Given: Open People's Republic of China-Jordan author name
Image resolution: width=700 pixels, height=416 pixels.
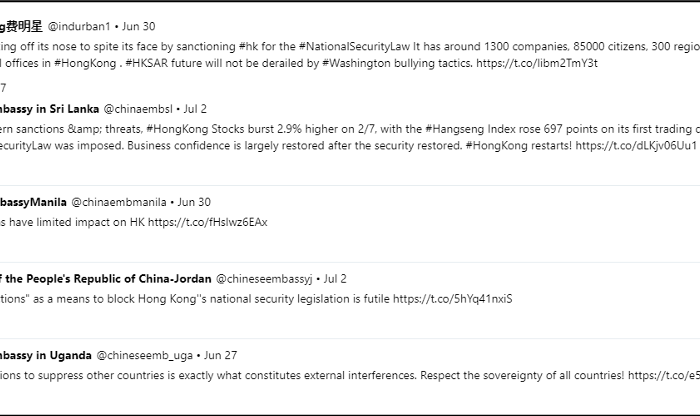Looking at the screenshot, I should pos(106,279).
